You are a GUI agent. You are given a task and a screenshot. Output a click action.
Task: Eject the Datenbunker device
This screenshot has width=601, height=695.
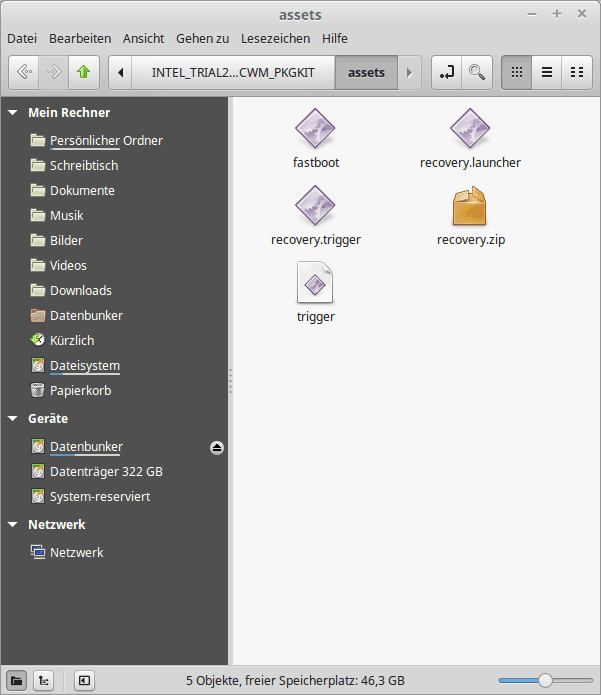click(217, 448)
